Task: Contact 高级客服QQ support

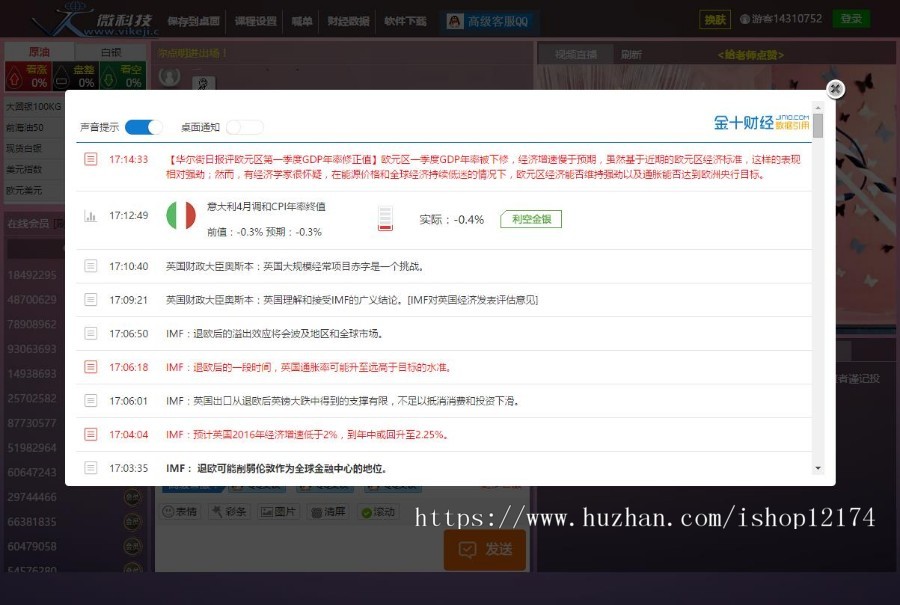Action: 488,22
